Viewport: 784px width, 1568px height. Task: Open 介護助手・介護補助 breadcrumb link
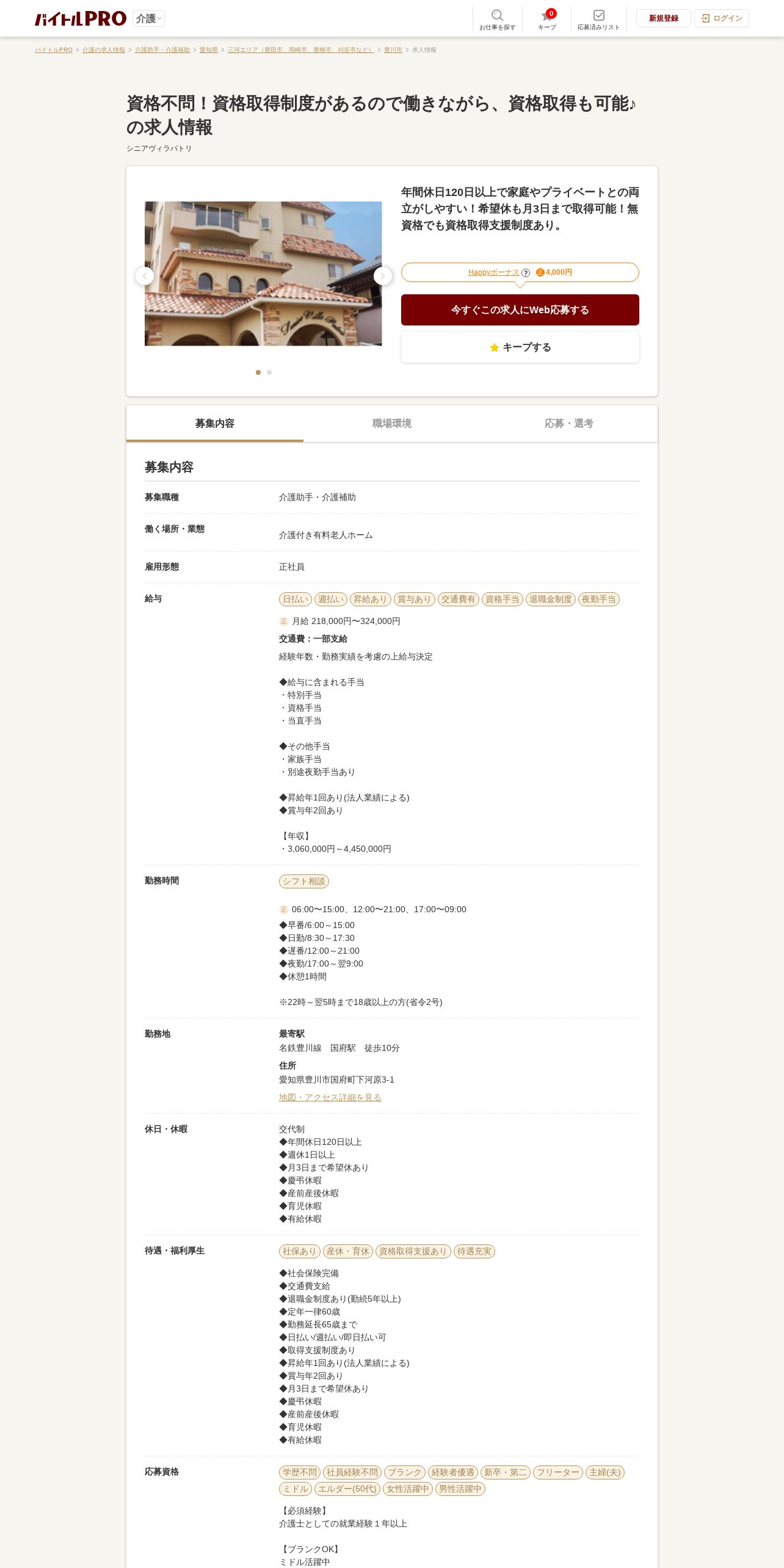pyautogui.click(x=162, y=50)
